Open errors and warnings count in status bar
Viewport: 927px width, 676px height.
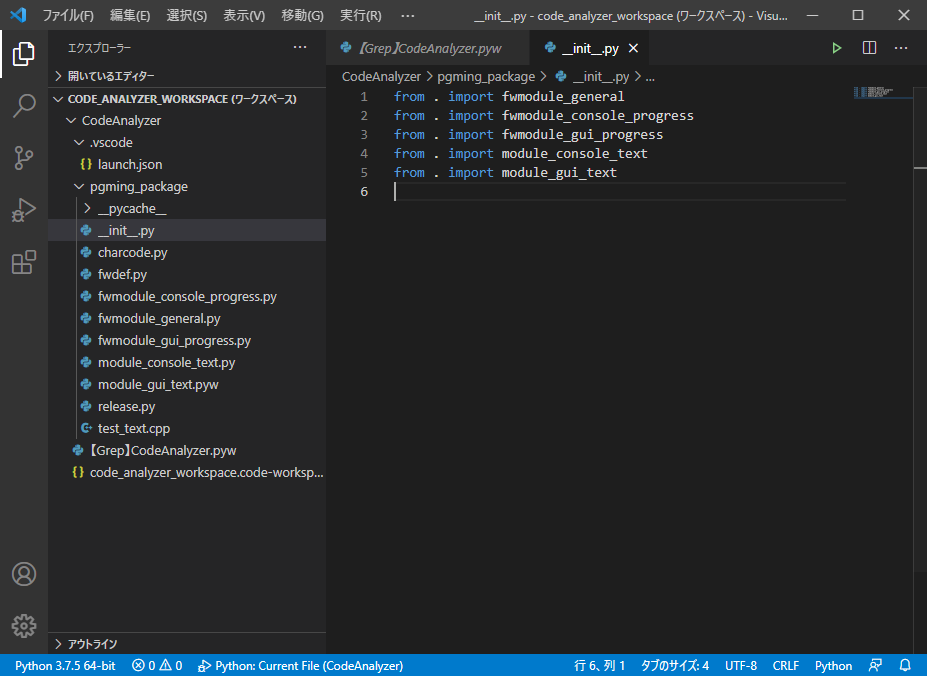157,665
